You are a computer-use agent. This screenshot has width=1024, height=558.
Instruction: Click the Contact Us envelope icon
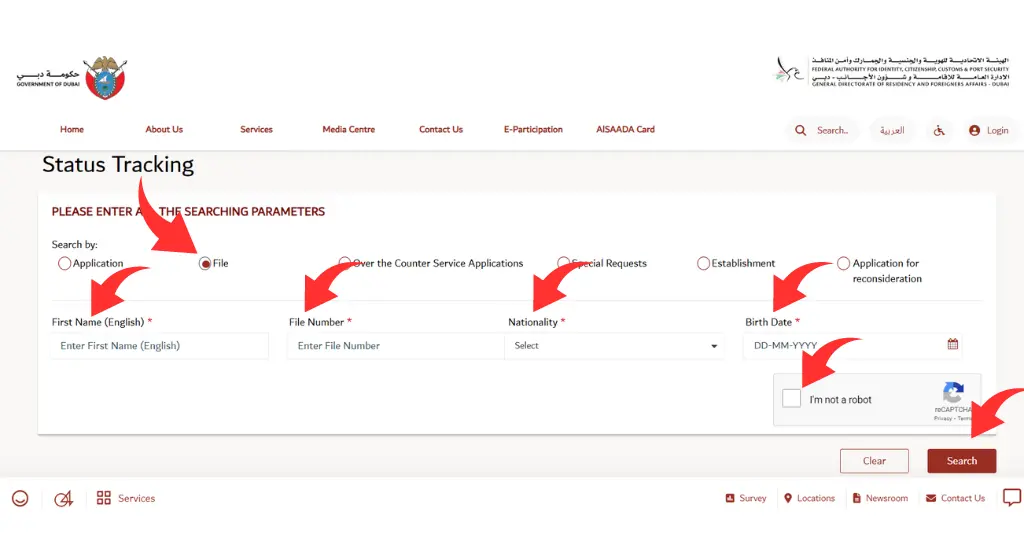(x=931, y=498)
